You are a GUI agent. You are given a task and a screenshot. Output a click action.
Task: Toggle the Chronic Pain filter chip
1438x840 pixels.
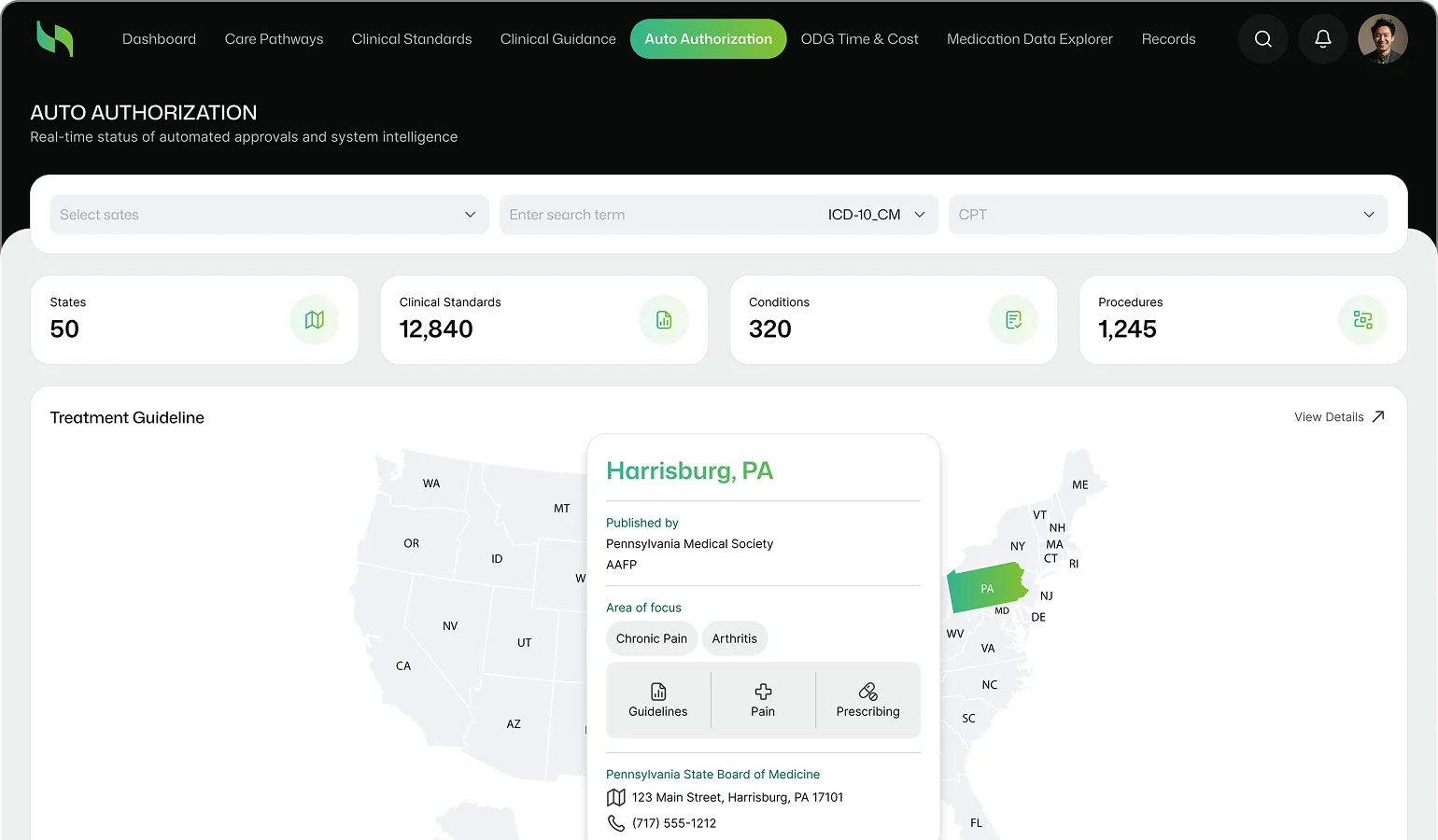point(651,638)
